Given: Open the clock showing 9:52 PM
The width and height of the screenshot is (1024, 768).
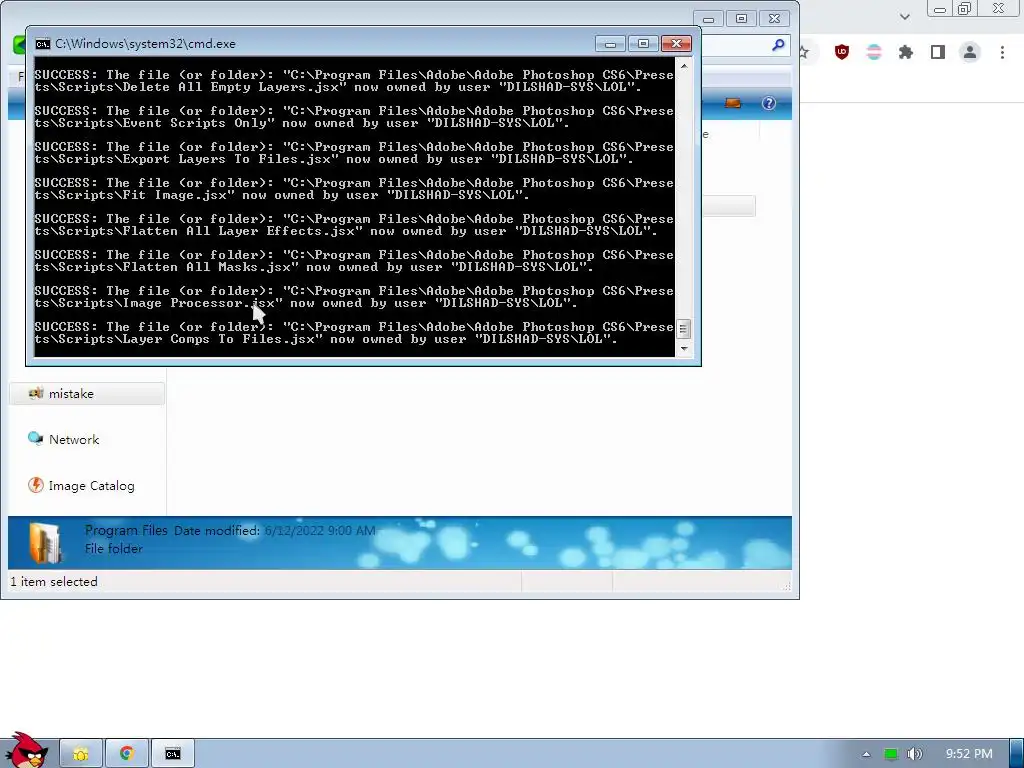Looking at the screenshot, I should click(969, 754).
